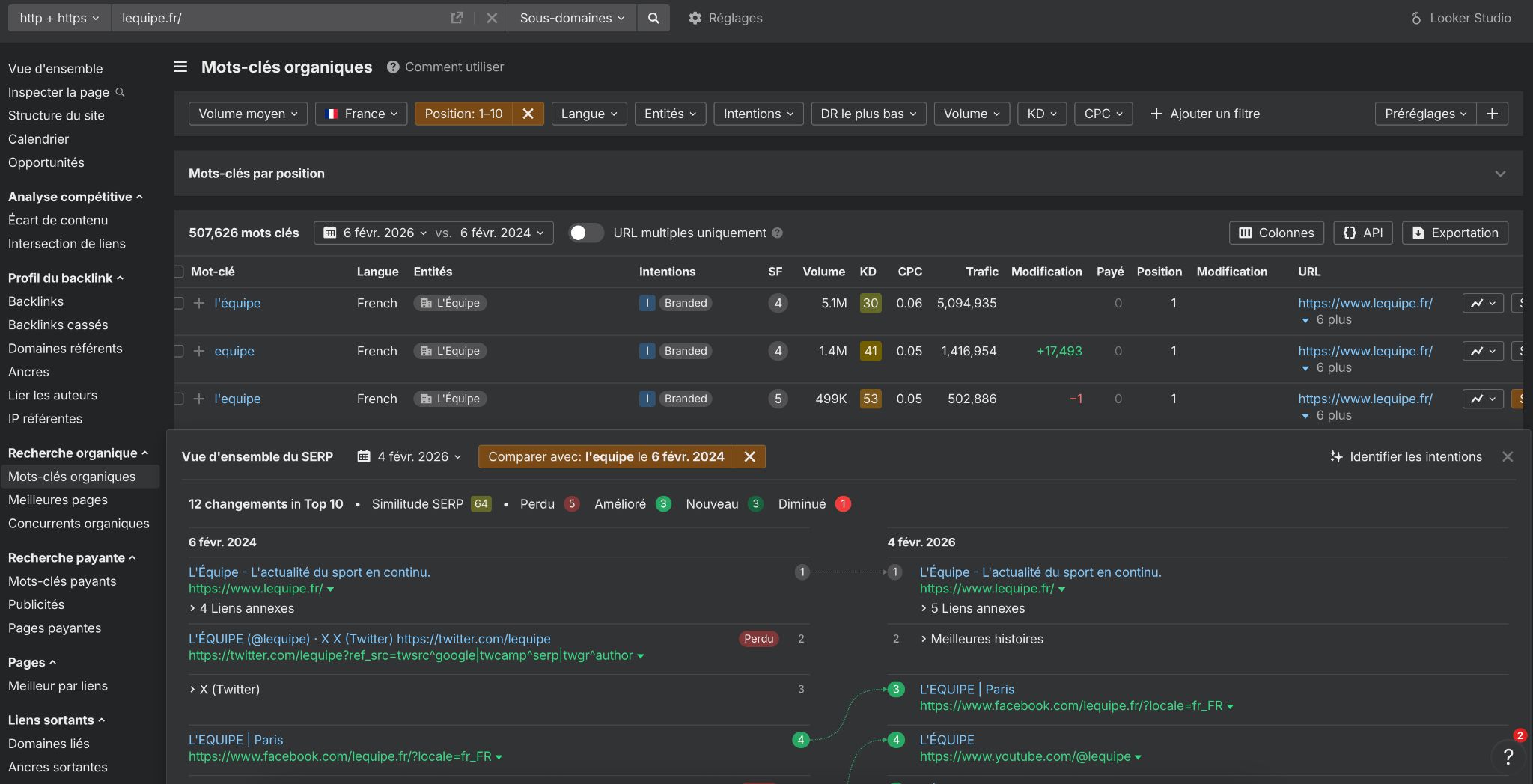The width and height of the screenshot is (1533, 784).
Task: Open the Intentions filter dropdown
Action: 758,114
